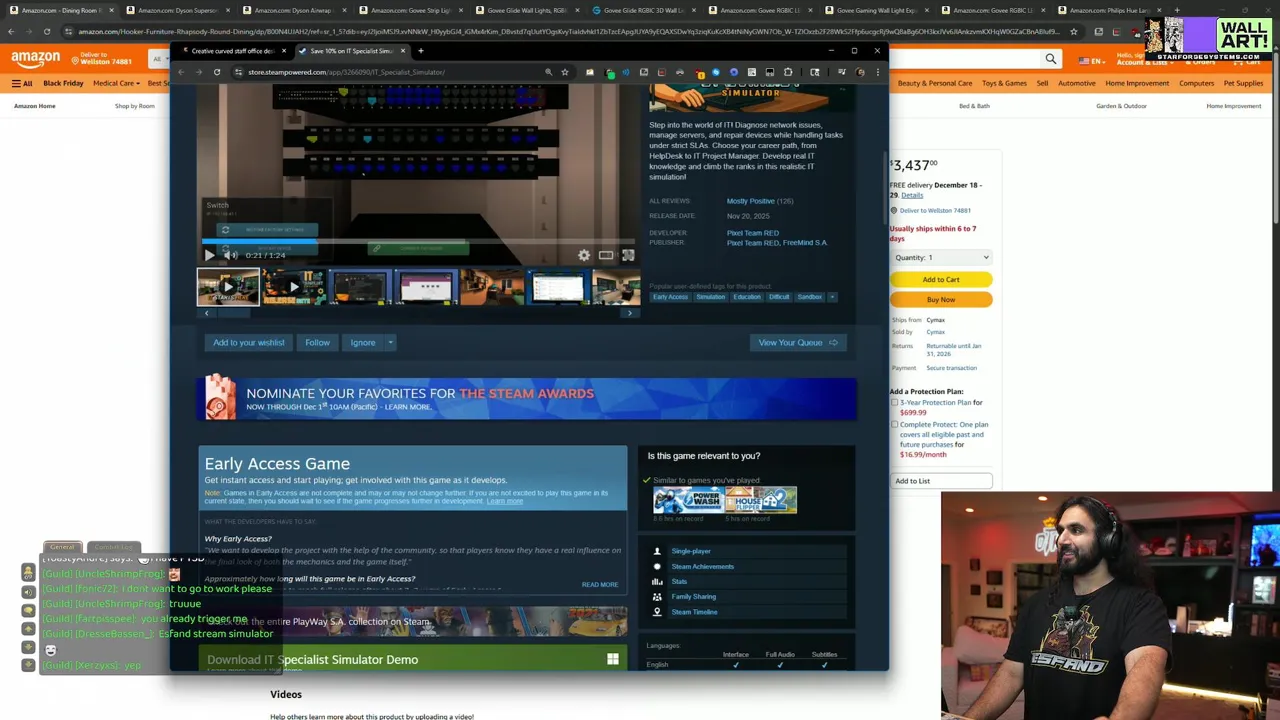
Task: Open the Single-player feature link
Action: pyautogui.click(x=691, y=551)
